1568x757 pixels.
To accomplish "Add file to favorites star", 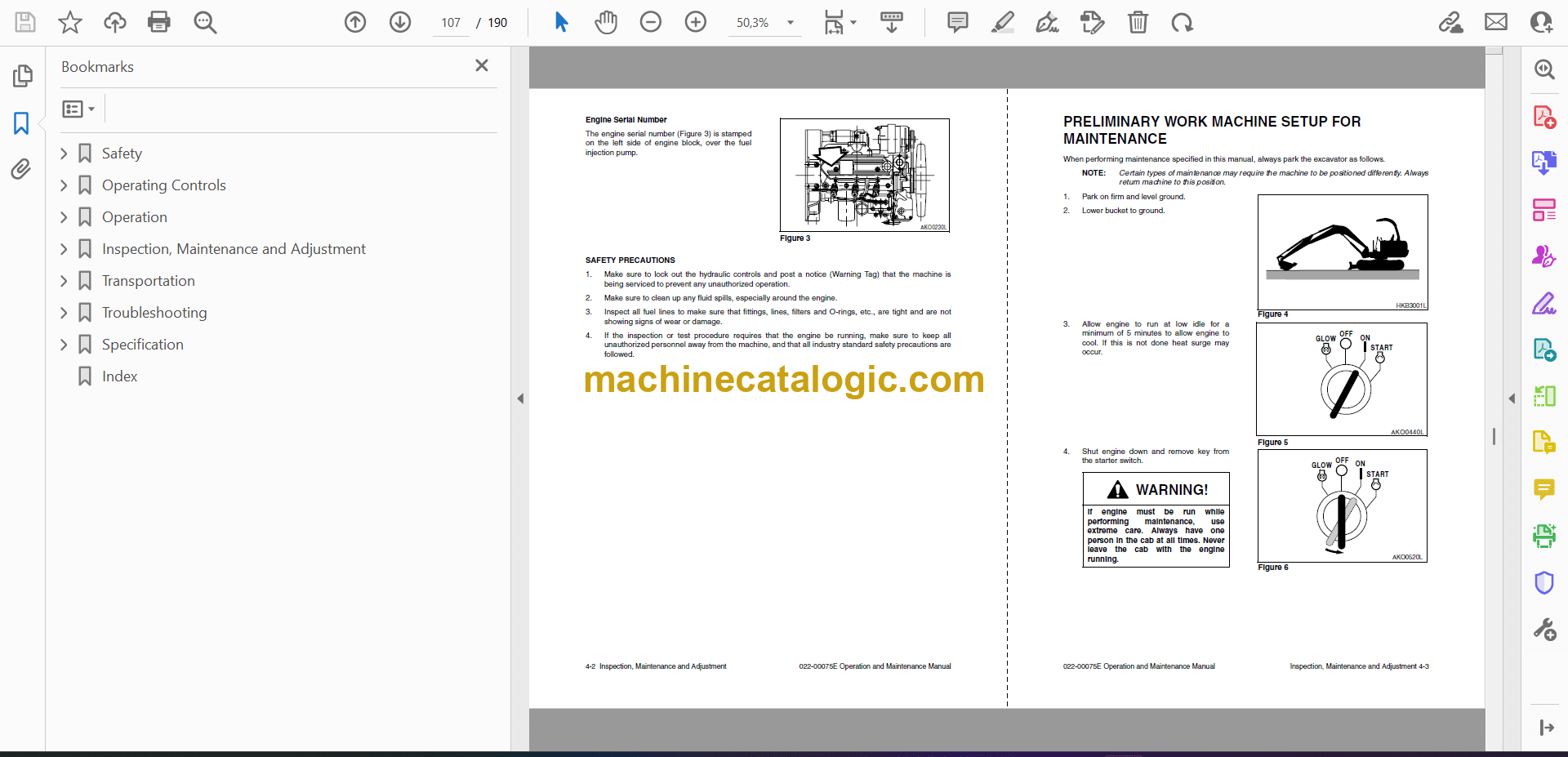I will pyautogui.click(x=70, y=22).
